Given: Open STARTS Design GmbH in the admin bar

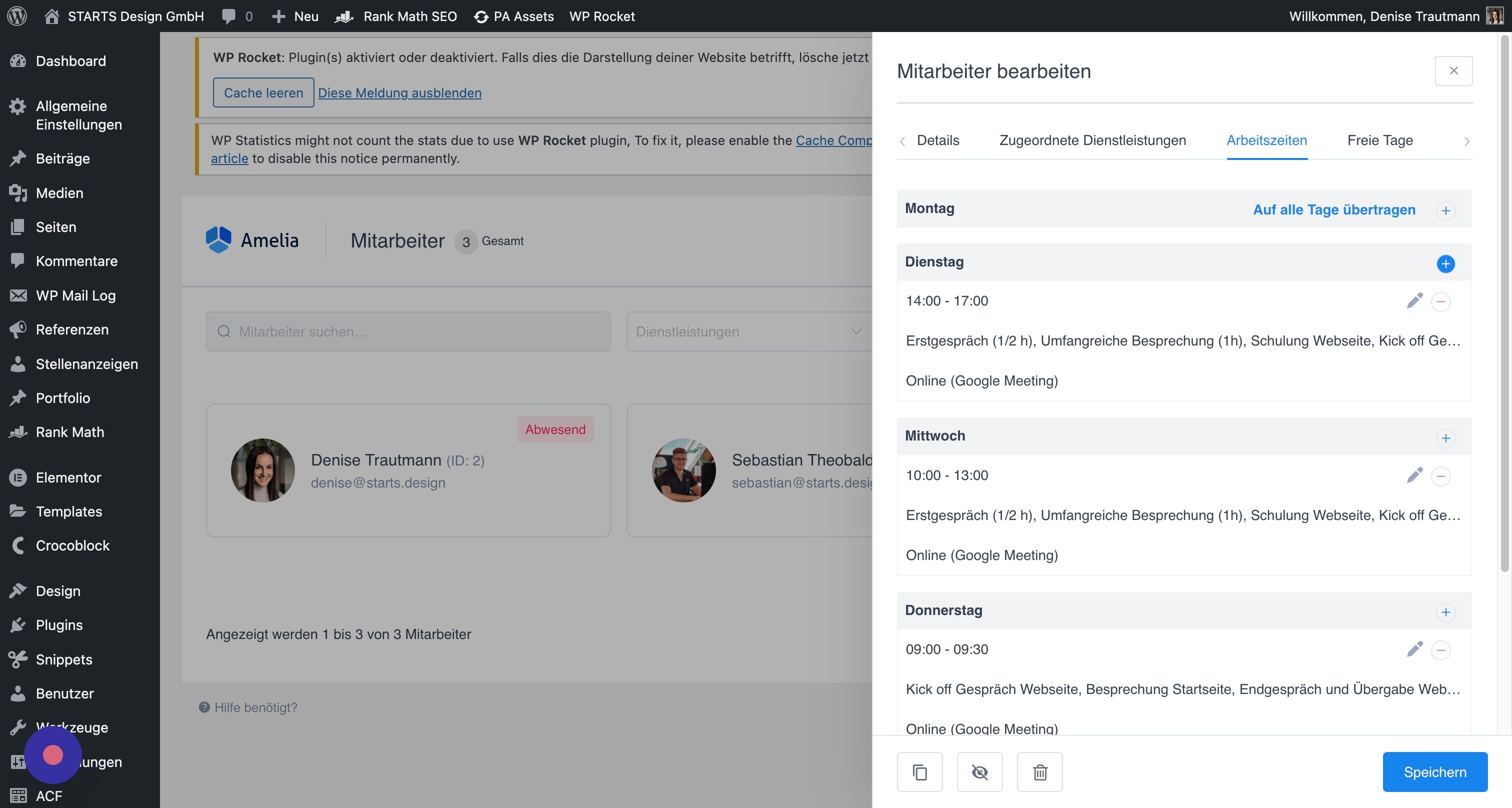Looking at the screenshot, I should [x=124, y=16].
